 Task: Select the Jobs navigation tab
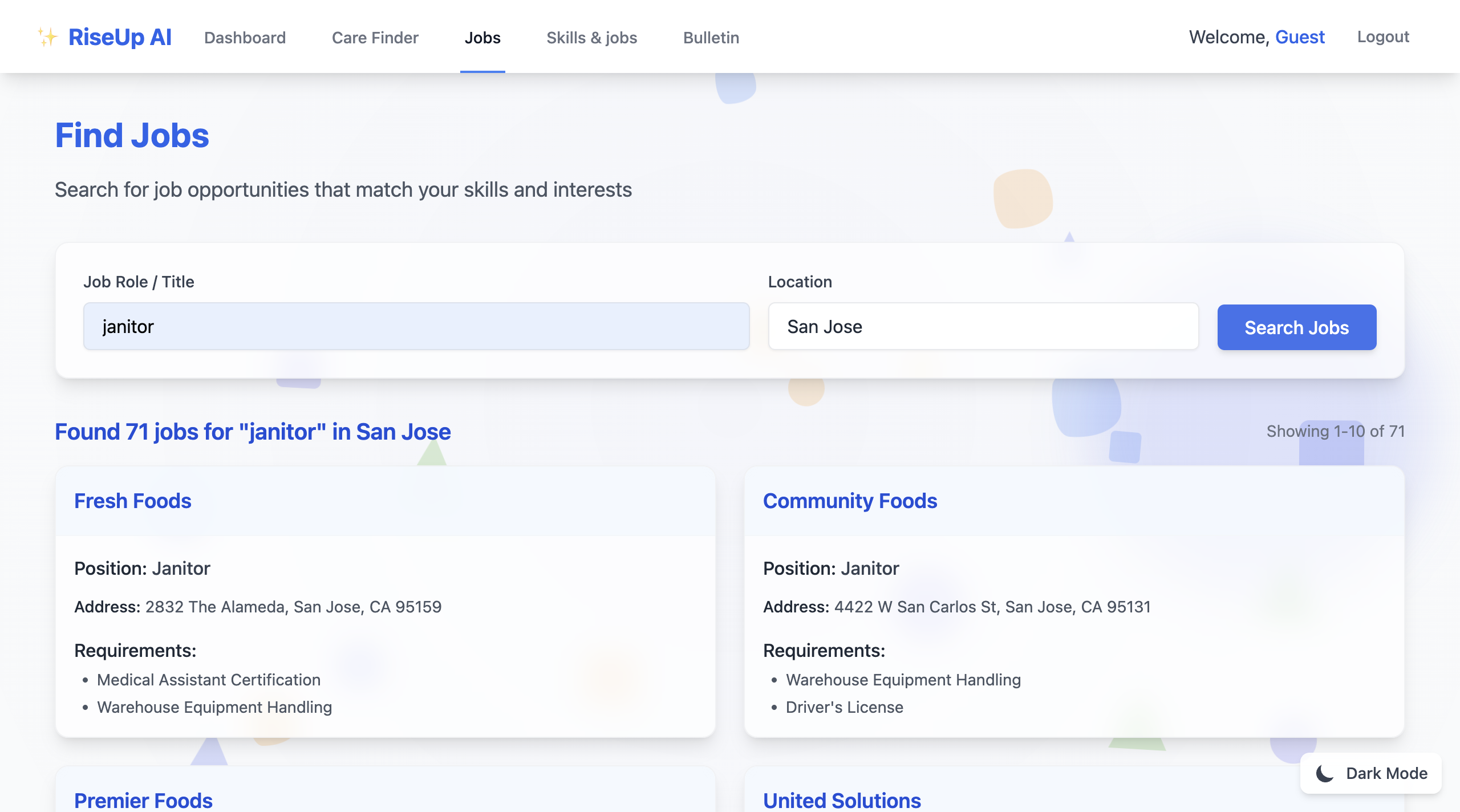coord(482,38)
